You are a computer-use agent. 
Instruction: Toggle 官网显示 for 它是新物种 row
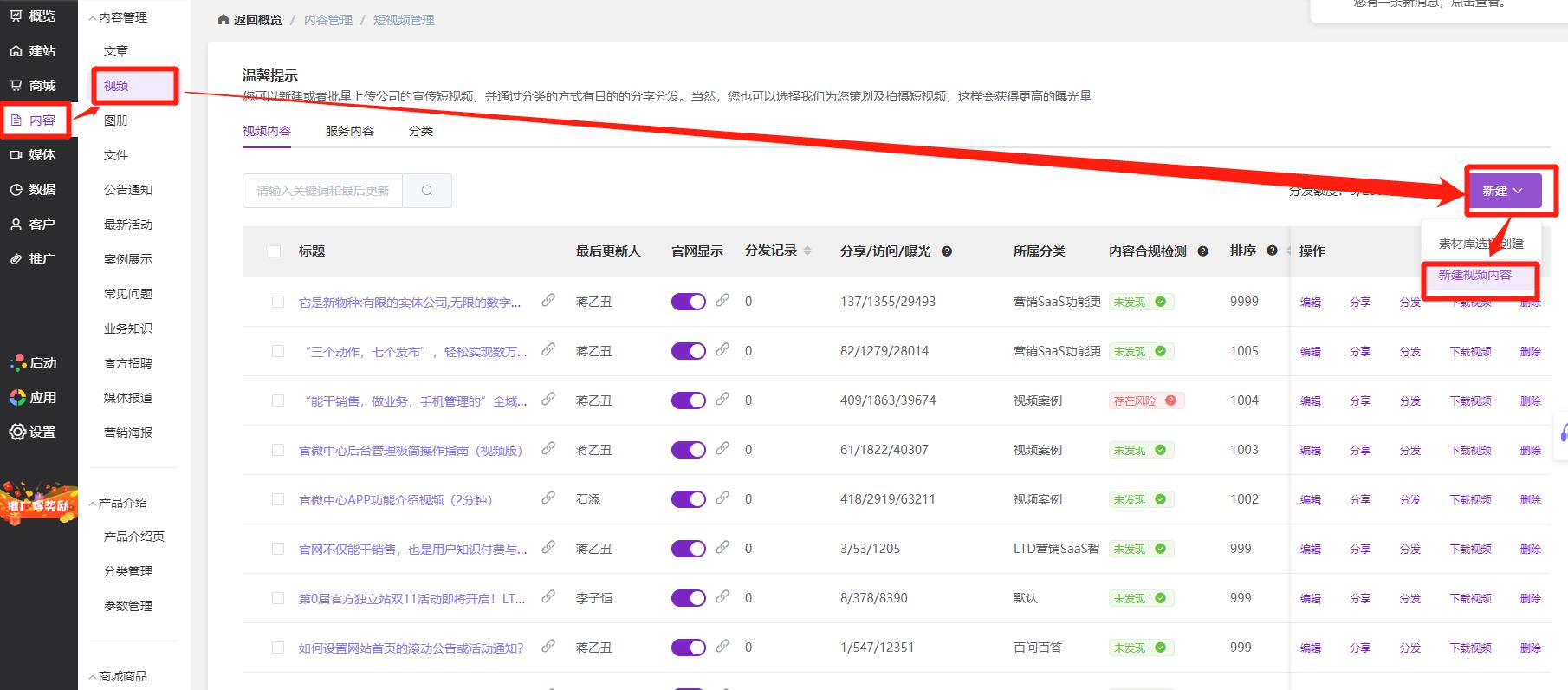tap(689, 302)
